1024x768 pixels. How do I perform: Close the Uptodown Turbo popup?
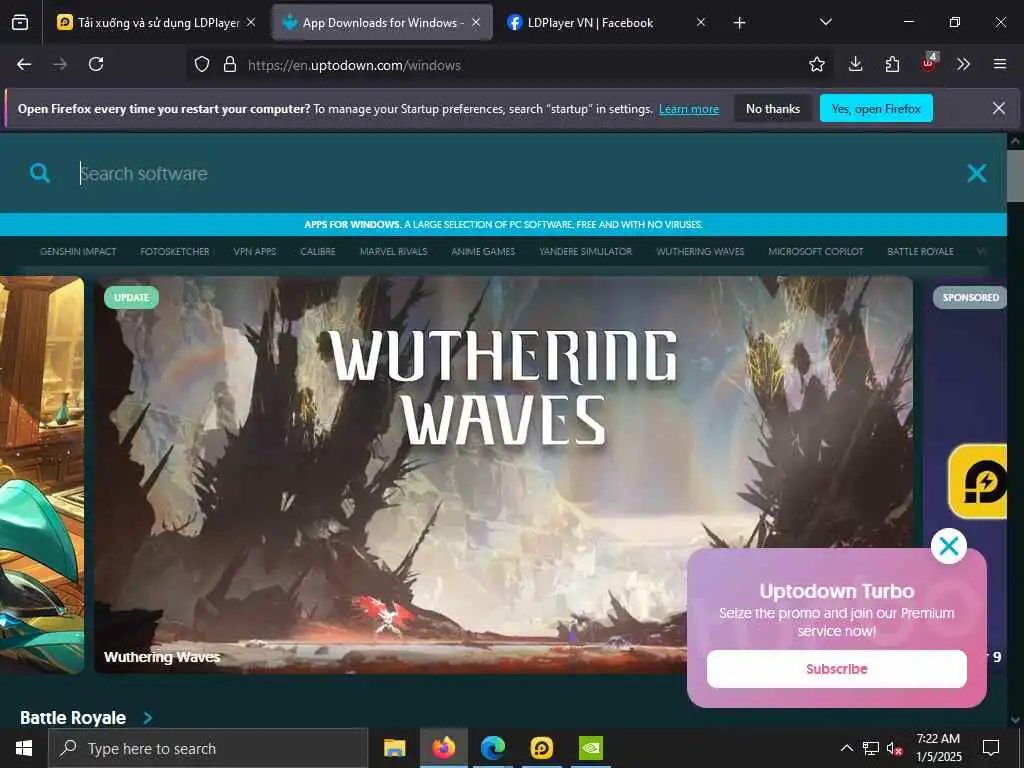point(948,546)
